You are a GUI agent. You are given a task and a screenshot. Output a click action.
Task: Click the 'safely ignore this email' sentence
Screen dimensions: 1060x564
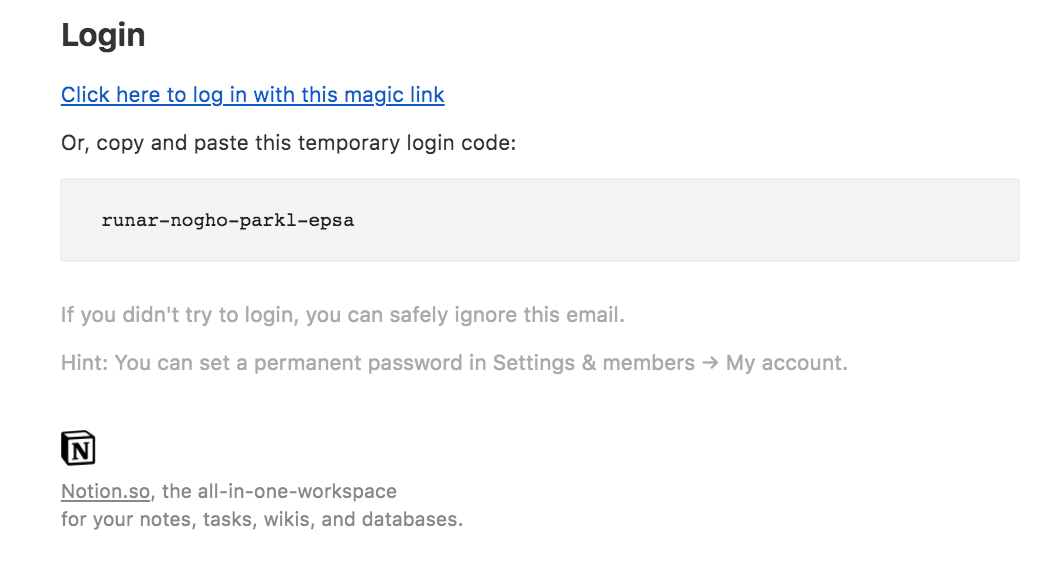coord(510,315)
